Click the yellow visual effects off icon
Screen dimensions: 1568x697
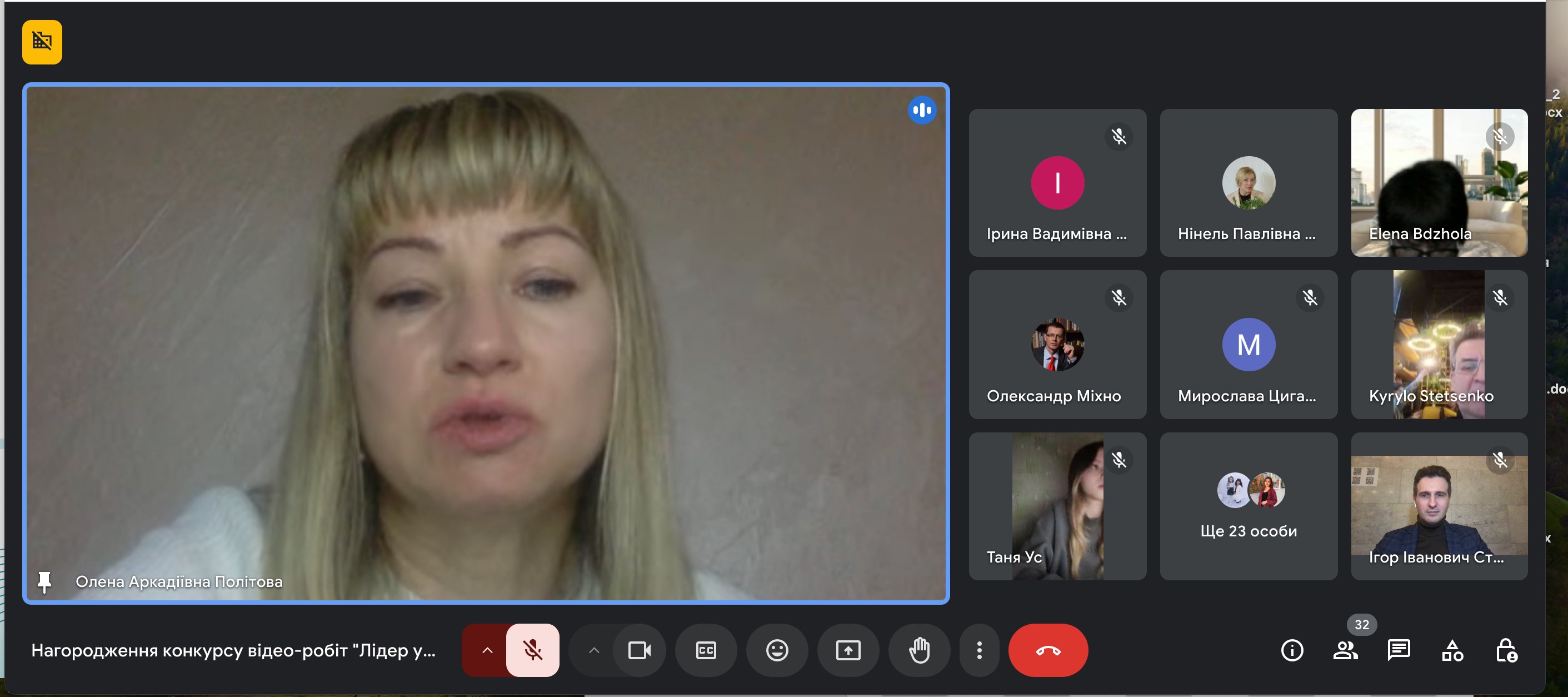(x=42, y=41)
